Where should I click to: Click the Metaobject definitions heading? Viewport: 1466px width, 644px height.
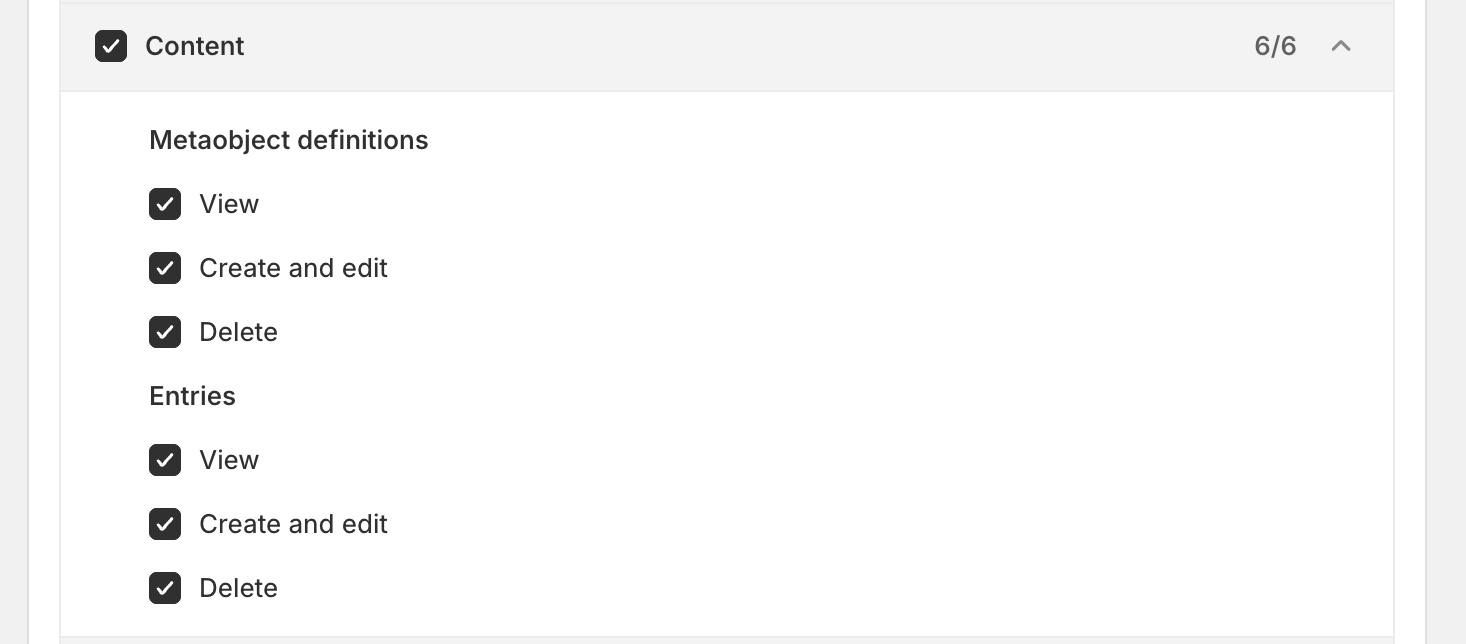click(289, 140)
